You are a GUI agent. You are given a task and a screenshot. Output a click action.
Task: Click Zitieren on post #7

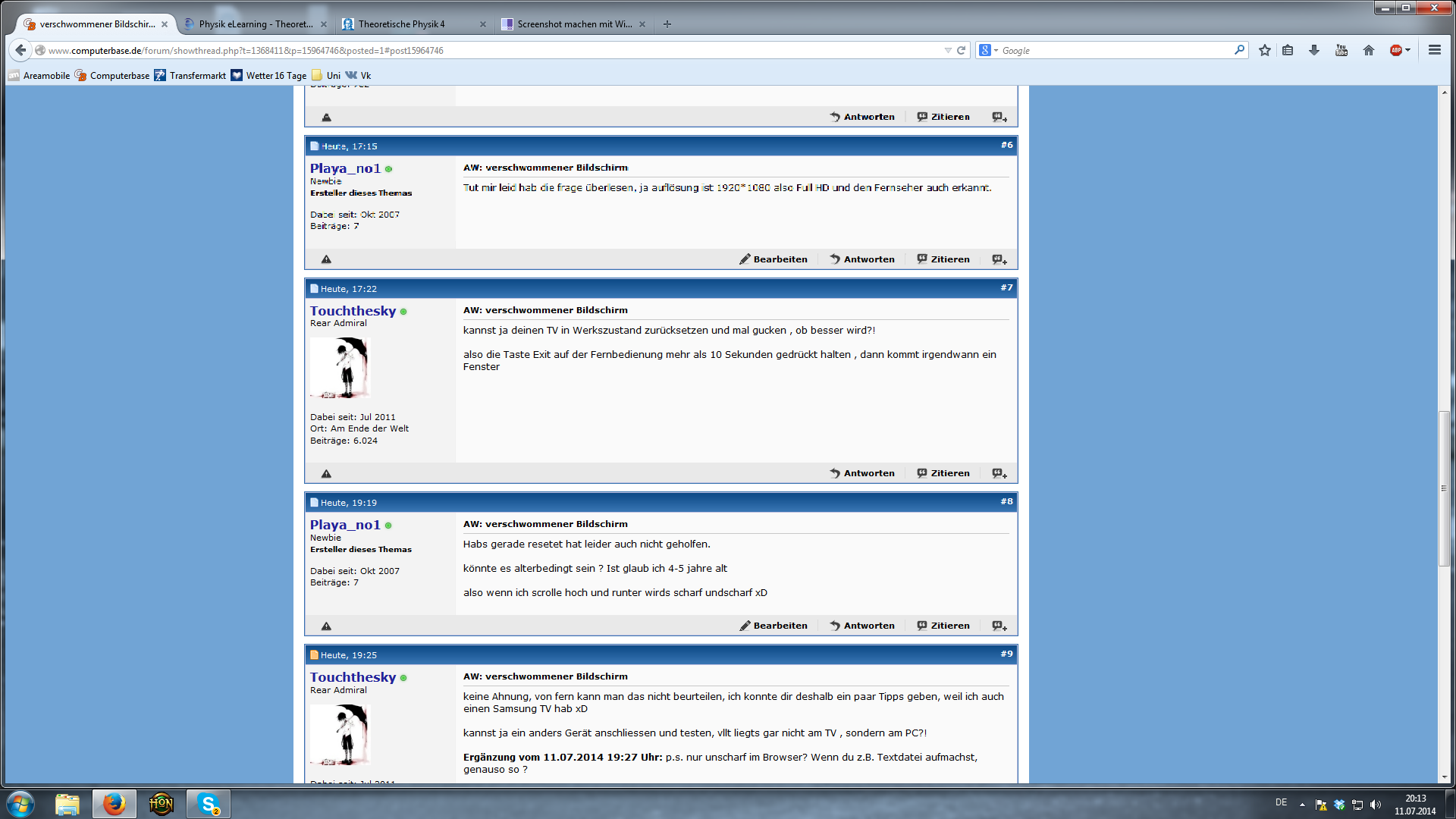point(943,473)
